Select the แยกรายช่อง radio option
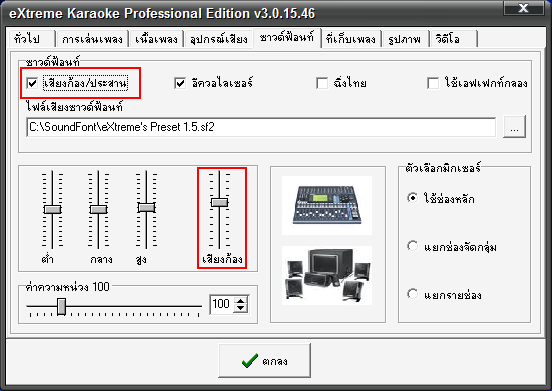 [x=412, y=294]
